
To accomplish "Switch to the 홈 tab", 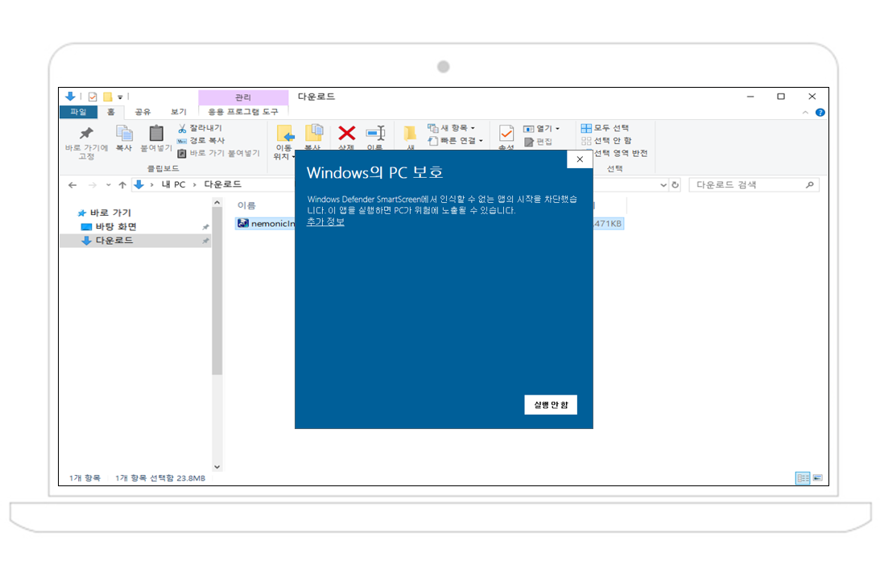I will (x=111, y=112).
